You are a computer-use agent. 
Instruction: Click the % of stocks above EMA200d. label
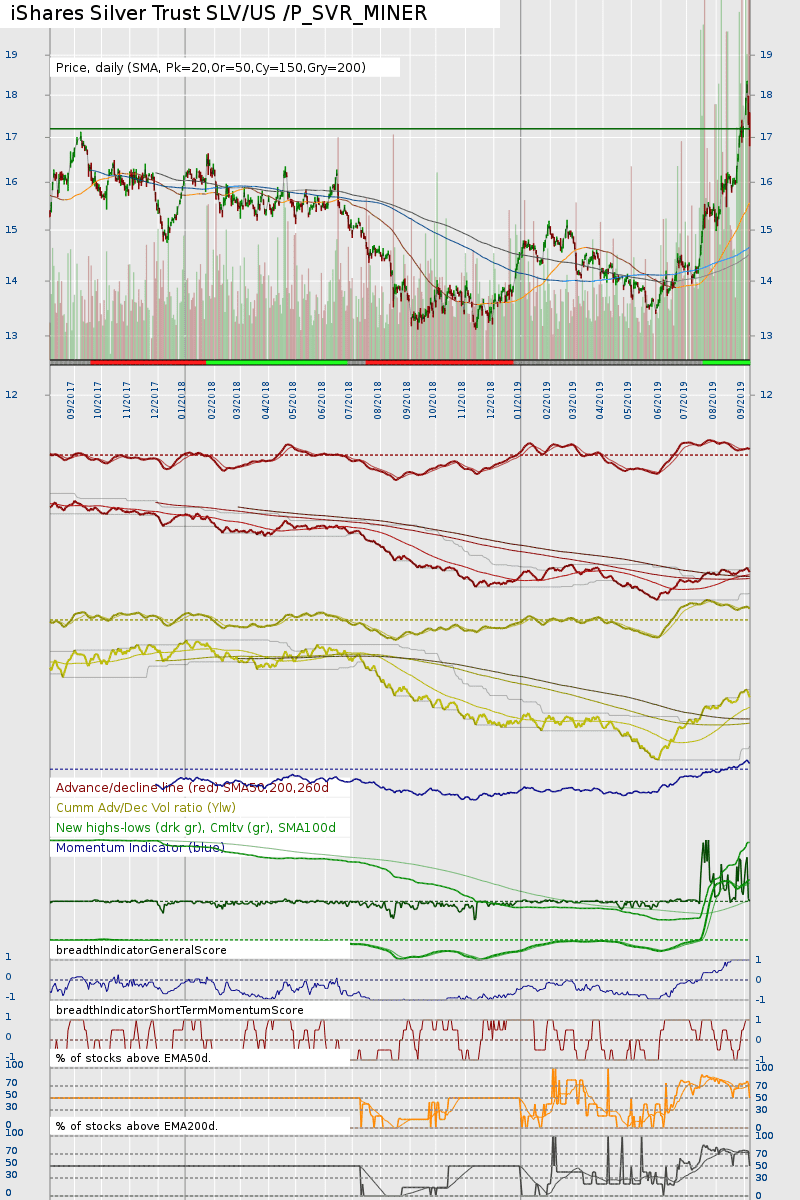click(137, 1126)
